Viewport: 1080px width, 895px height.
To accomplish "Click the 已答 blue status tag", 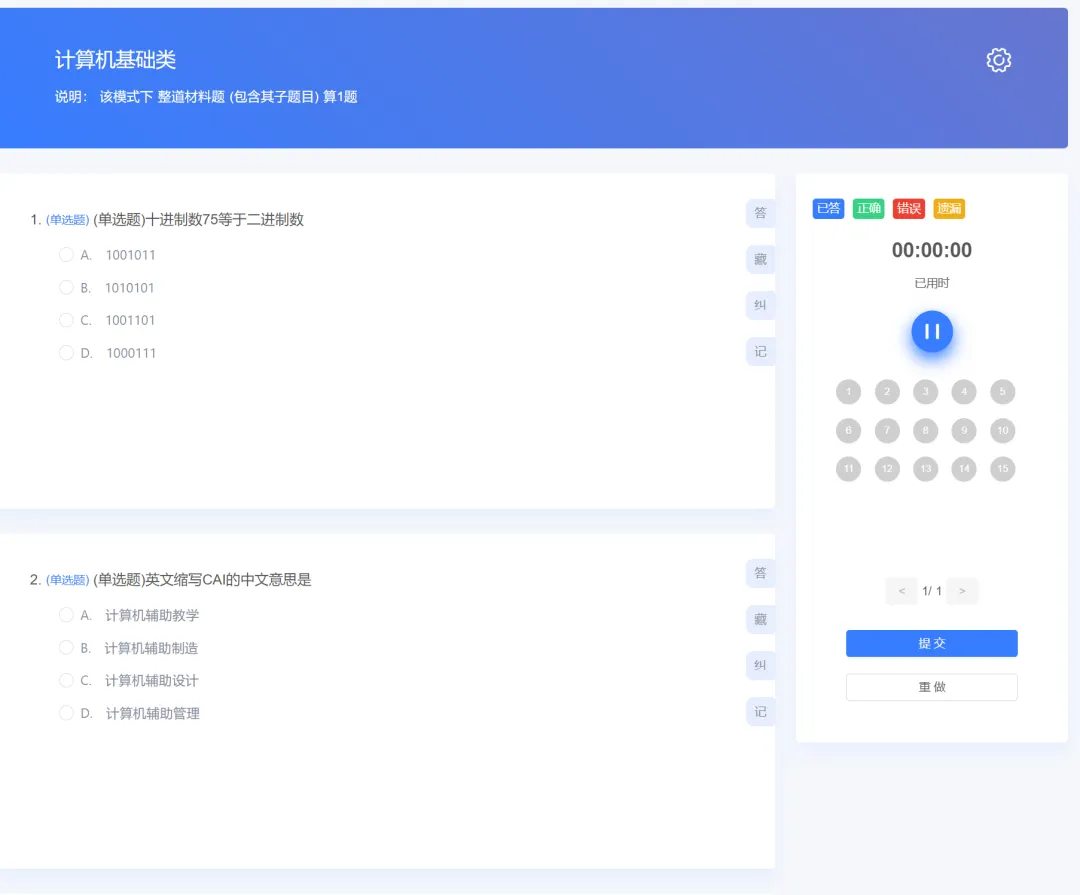I will [x=828, y=209].
